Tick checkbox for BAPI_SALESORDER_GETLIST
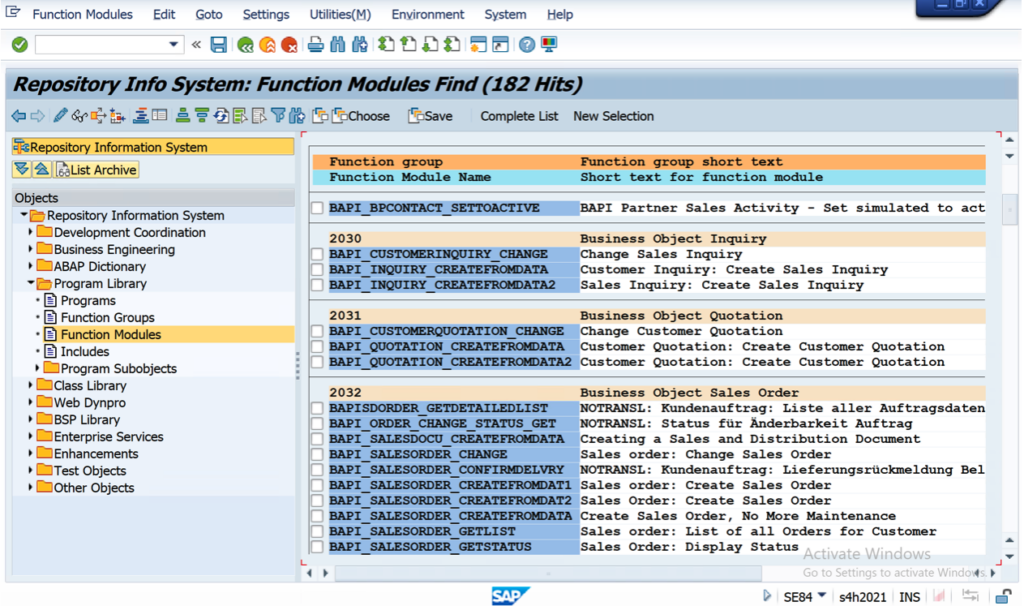1024x606 pixels. [x=317, y=532]
